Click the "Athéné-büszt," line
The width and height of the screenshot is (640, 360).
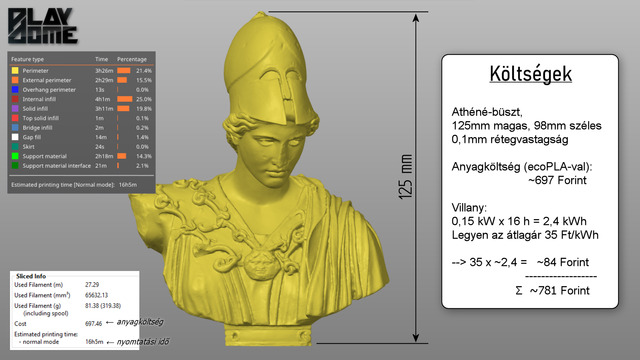click(487, 112)
